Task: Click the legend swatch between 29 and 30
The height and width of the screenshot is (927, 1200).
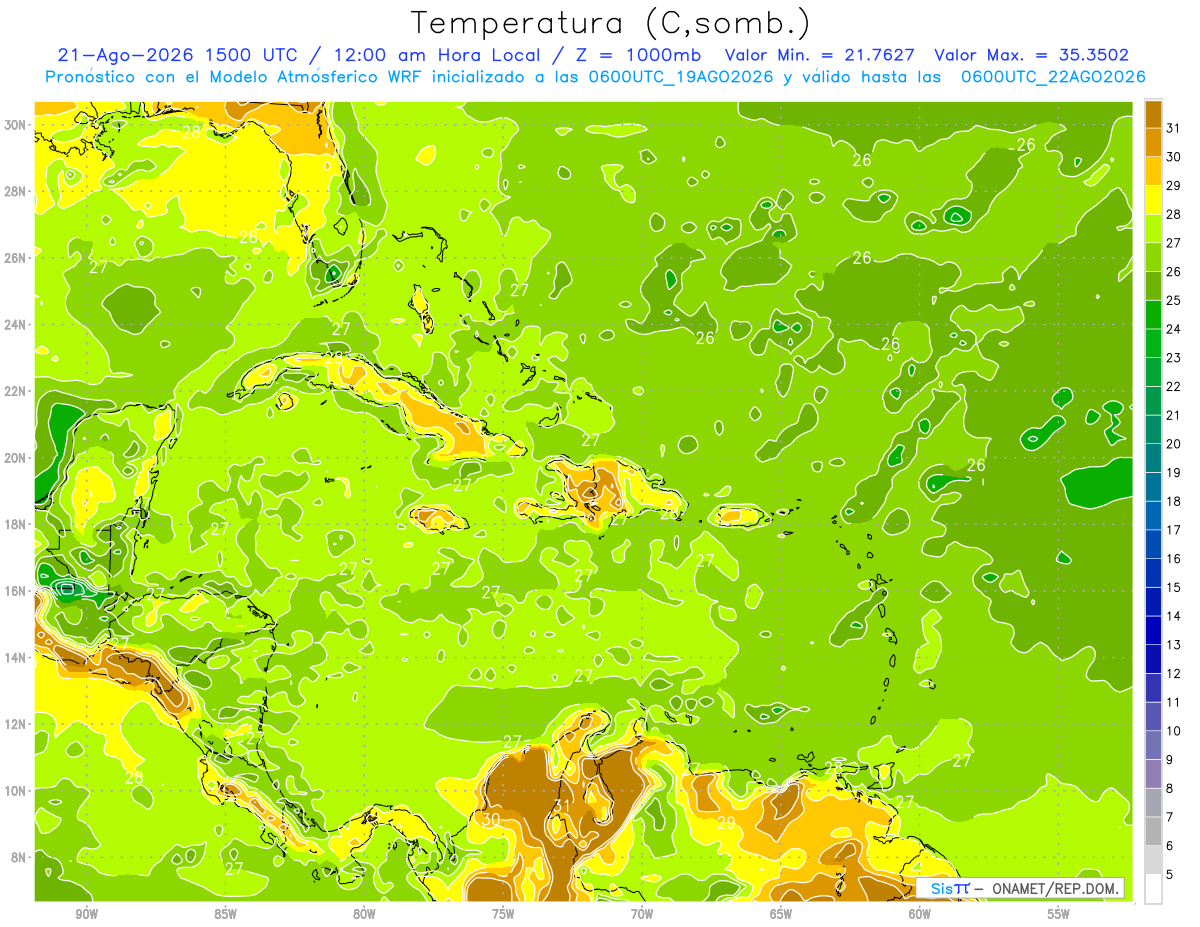Action: 1153,171
